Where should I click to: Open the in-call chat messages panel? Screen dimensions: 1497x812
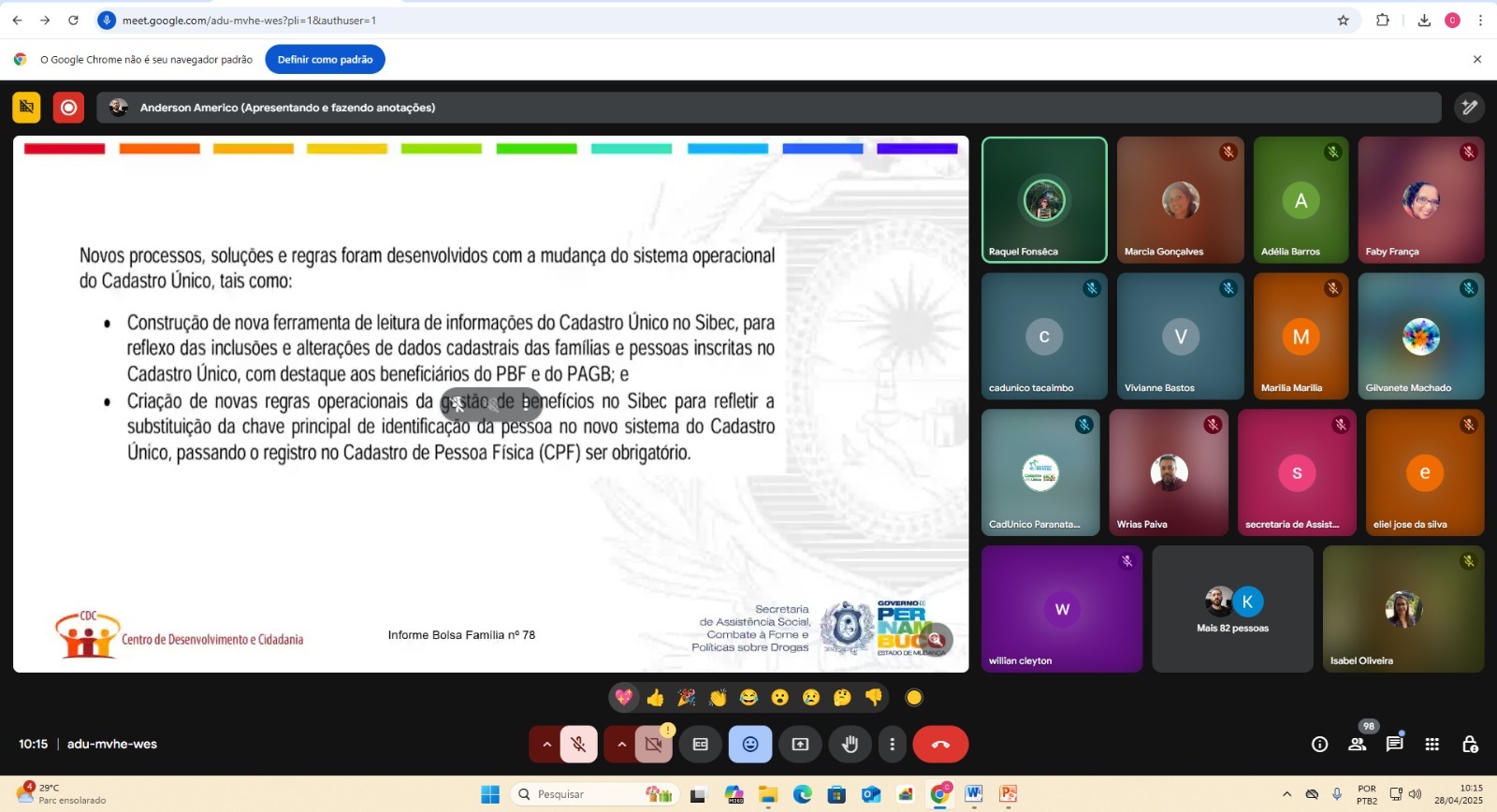[x=1394, y=745]
